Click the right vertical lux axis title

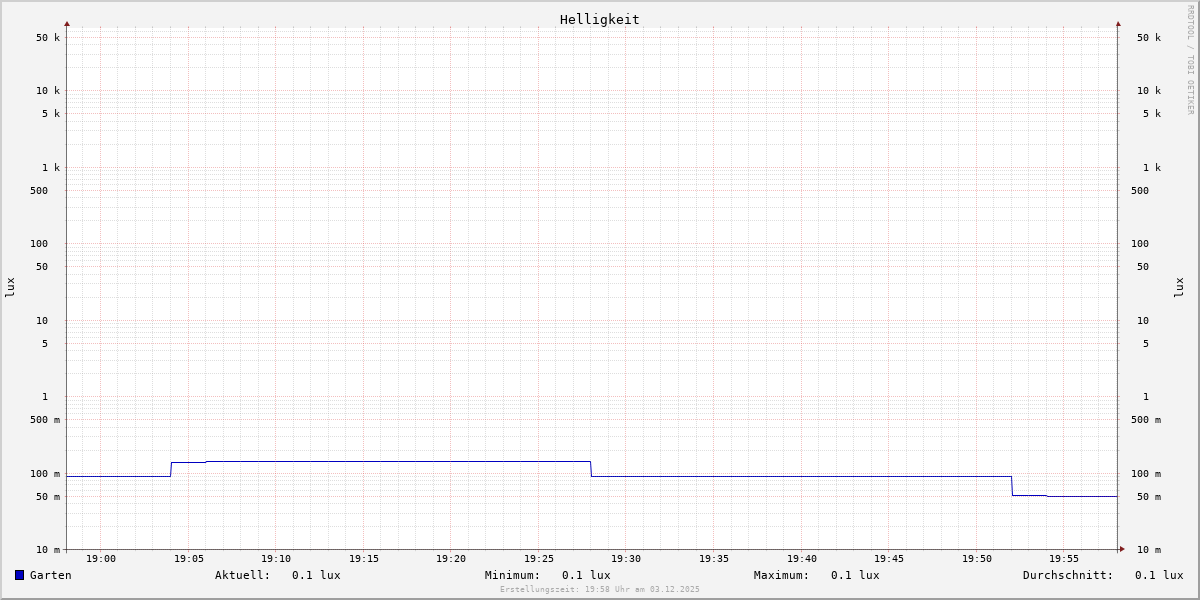[x=1179, y=288]
